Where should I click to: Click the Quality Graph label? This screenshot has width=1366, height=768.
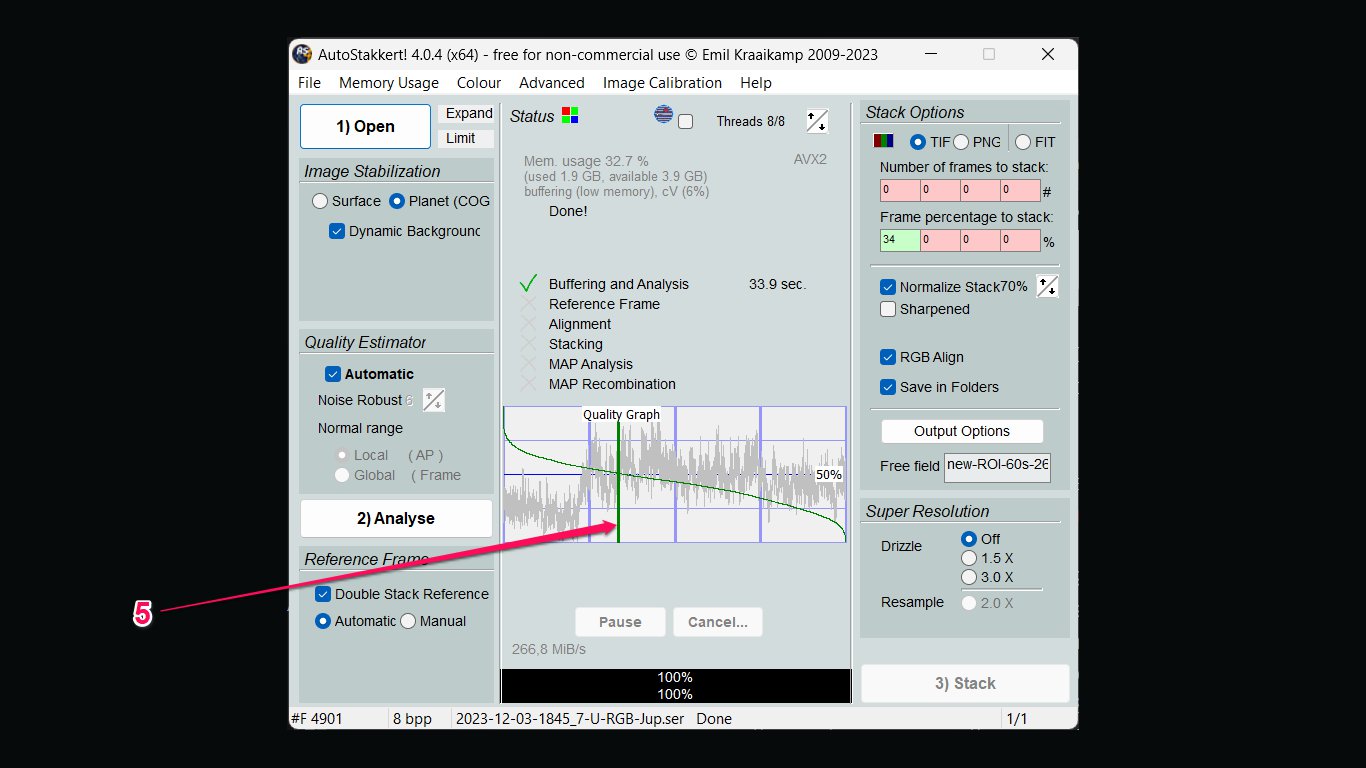pyautogui.click(x=622, y=414)
